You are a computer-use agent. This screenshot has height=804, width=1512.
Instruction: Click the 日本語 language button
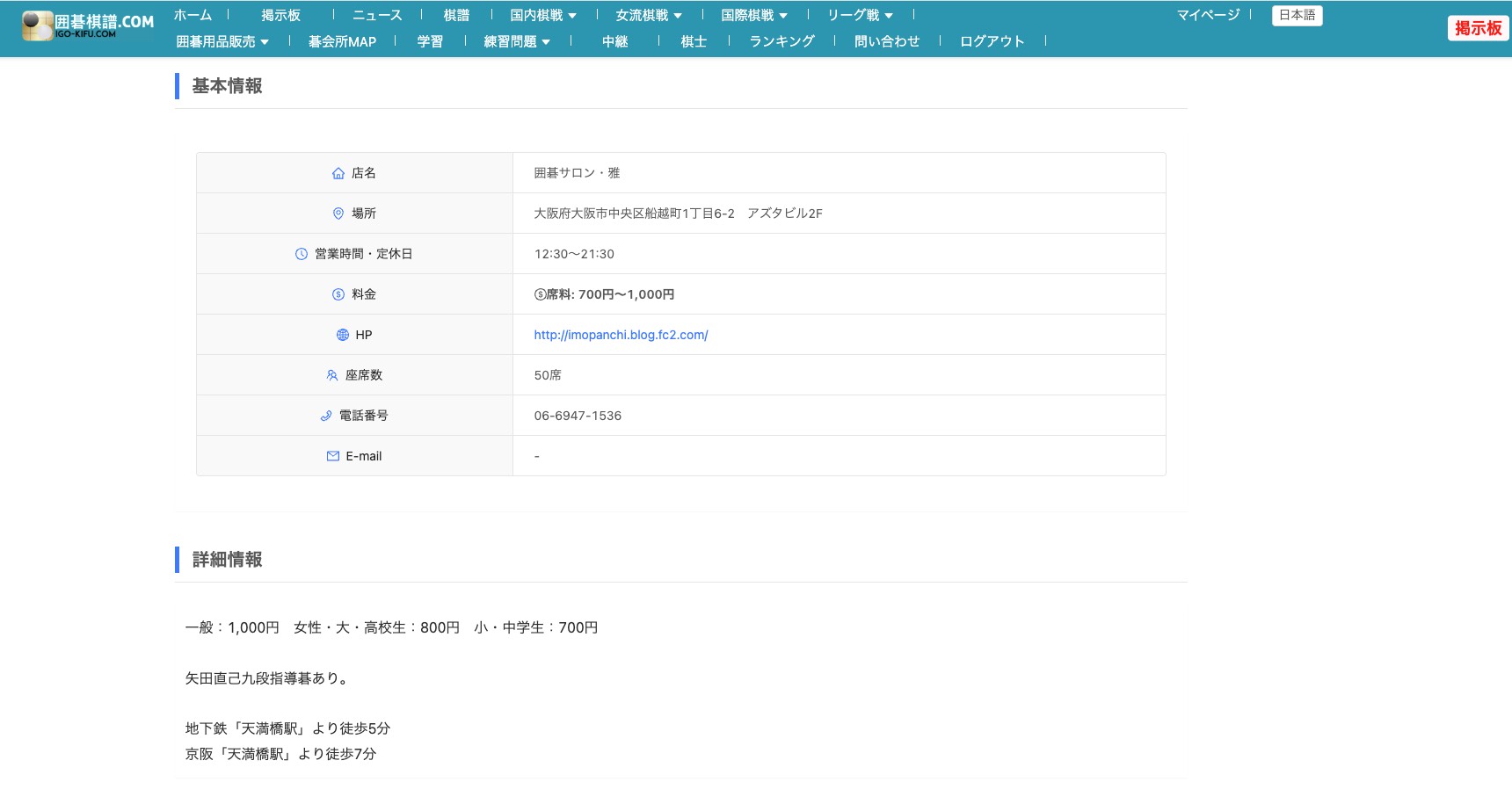pos(1298,15)
